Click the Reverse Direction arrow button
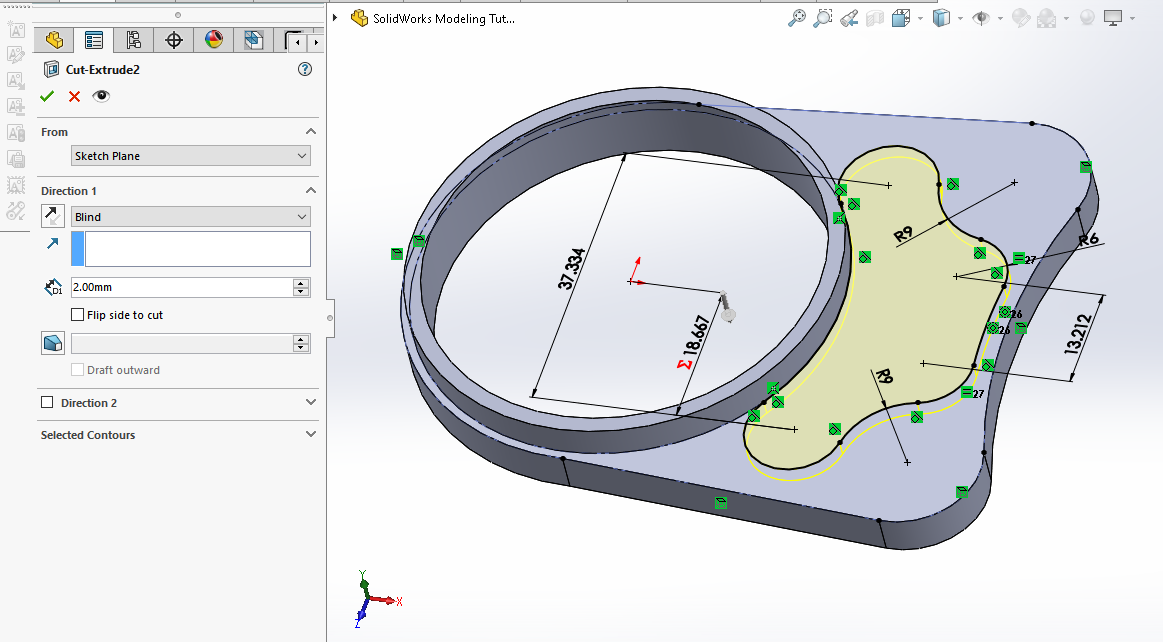Image resolution: width=1163 pixels, height=642 pixels. tap(52, 216)
